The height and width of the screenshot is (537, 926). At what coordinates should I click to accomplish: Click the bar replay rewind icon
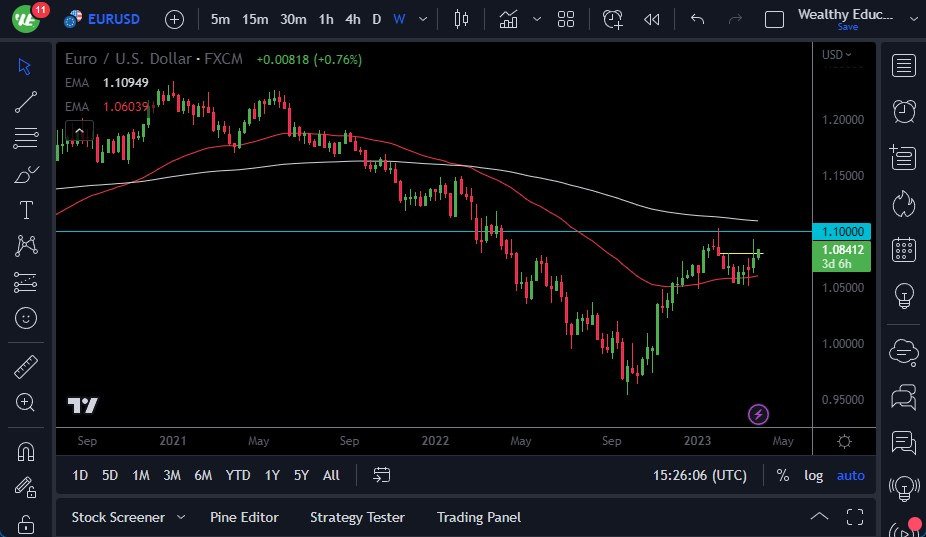tap(651, 19)
